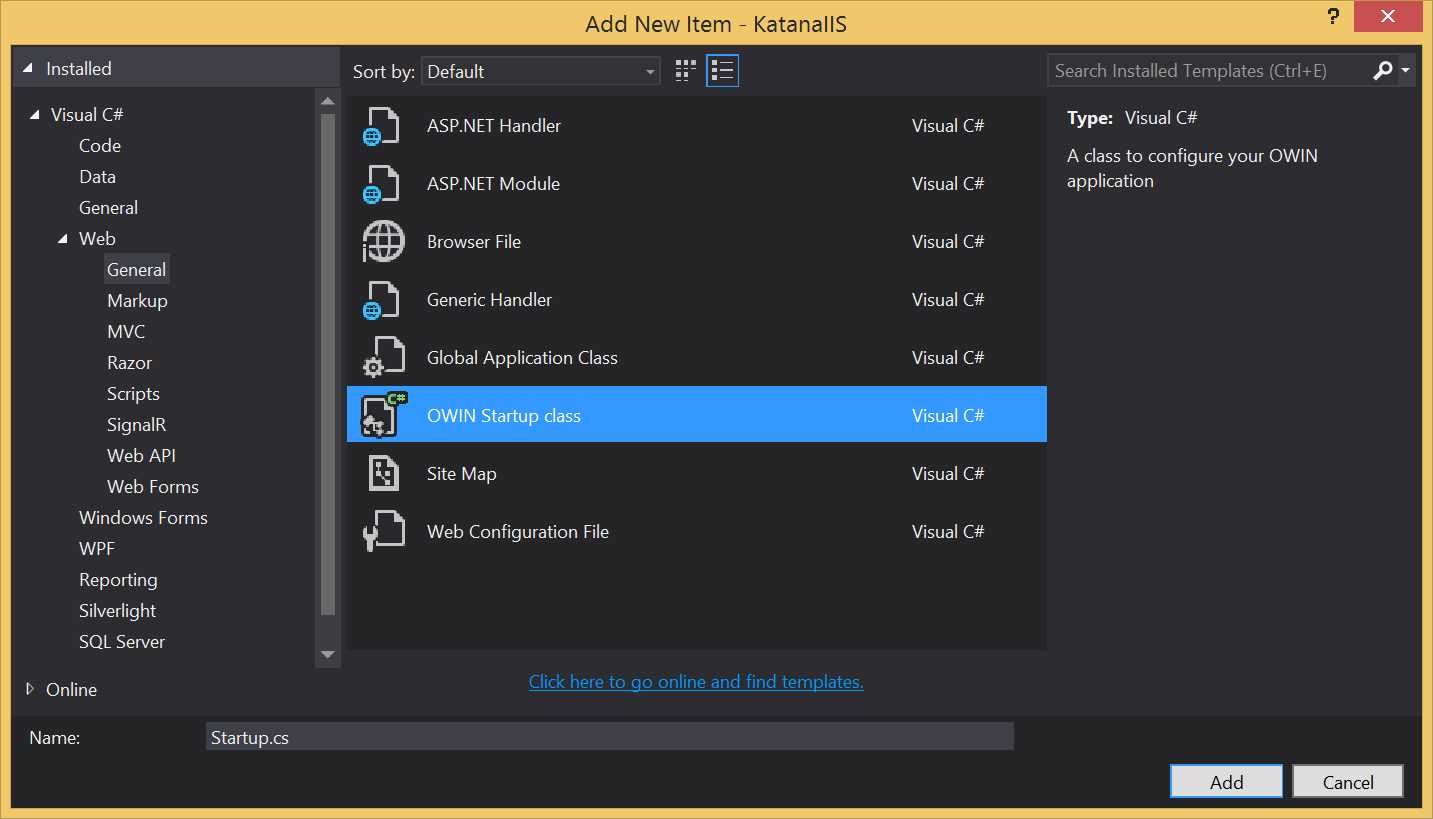
Task: Select the Code category
Action: point(100,146)
